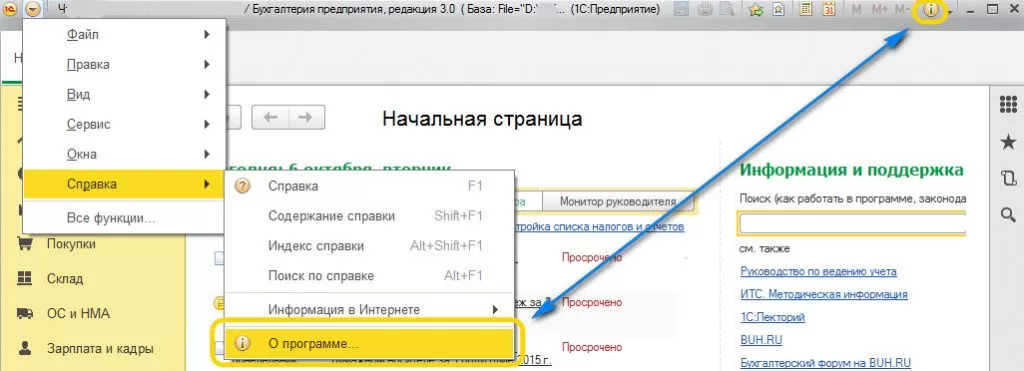Open History icon in right panel
This screenshot has height=371, width=1024.
click(x=1008, y=178)
